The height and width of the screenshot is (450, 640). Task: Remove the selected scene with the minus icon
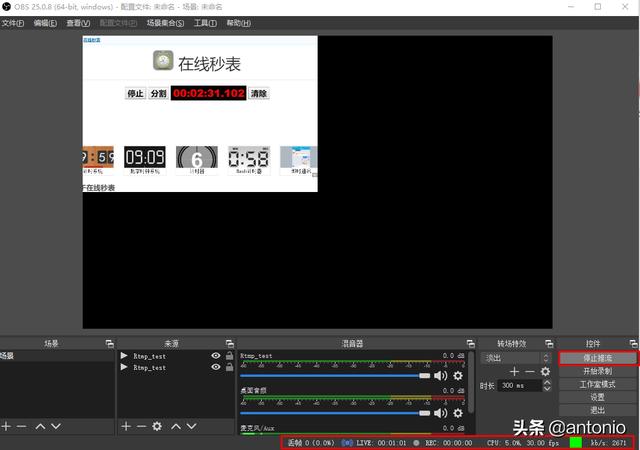22,426
